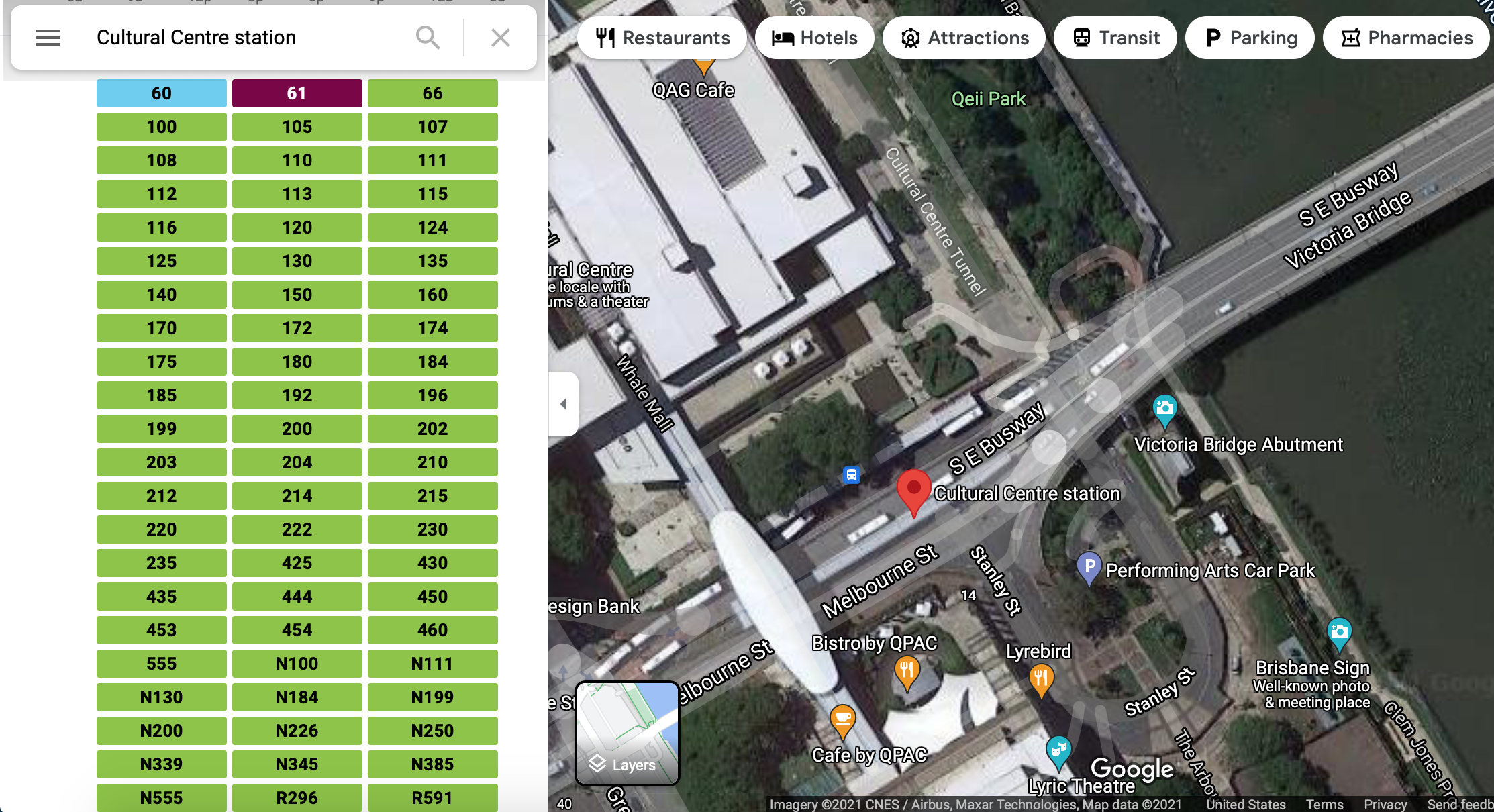This screenshot has height=812, width=1494.
Task: Open bus route 204
Action: coord(297,462)
